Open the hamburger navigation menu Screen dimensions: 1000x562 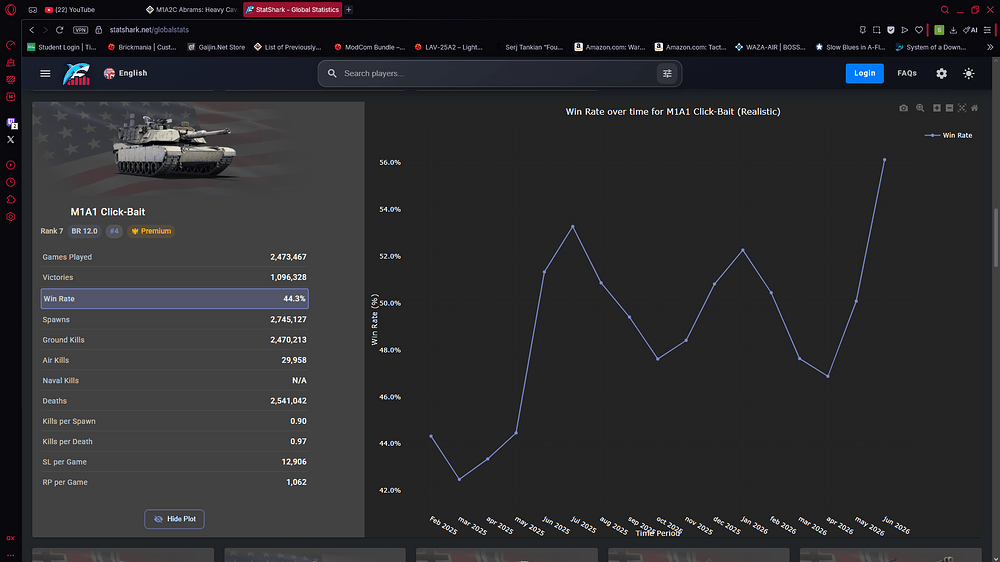coord(45,73)
